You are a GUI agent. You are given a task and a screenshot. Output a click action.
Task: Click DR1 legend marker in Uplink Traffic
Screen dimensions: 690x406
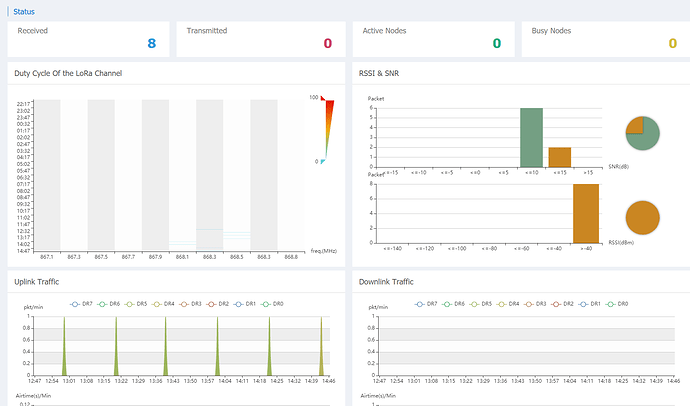(x=241, y=303)
